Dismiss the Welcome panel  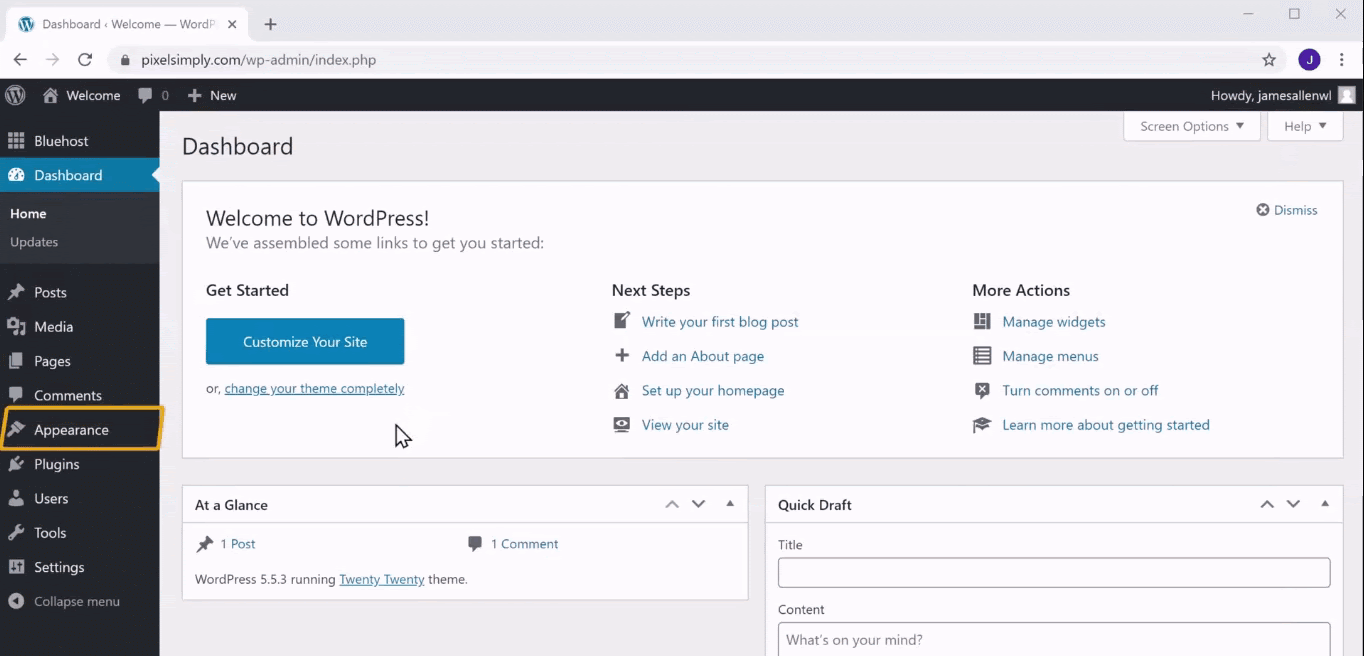1287,210
